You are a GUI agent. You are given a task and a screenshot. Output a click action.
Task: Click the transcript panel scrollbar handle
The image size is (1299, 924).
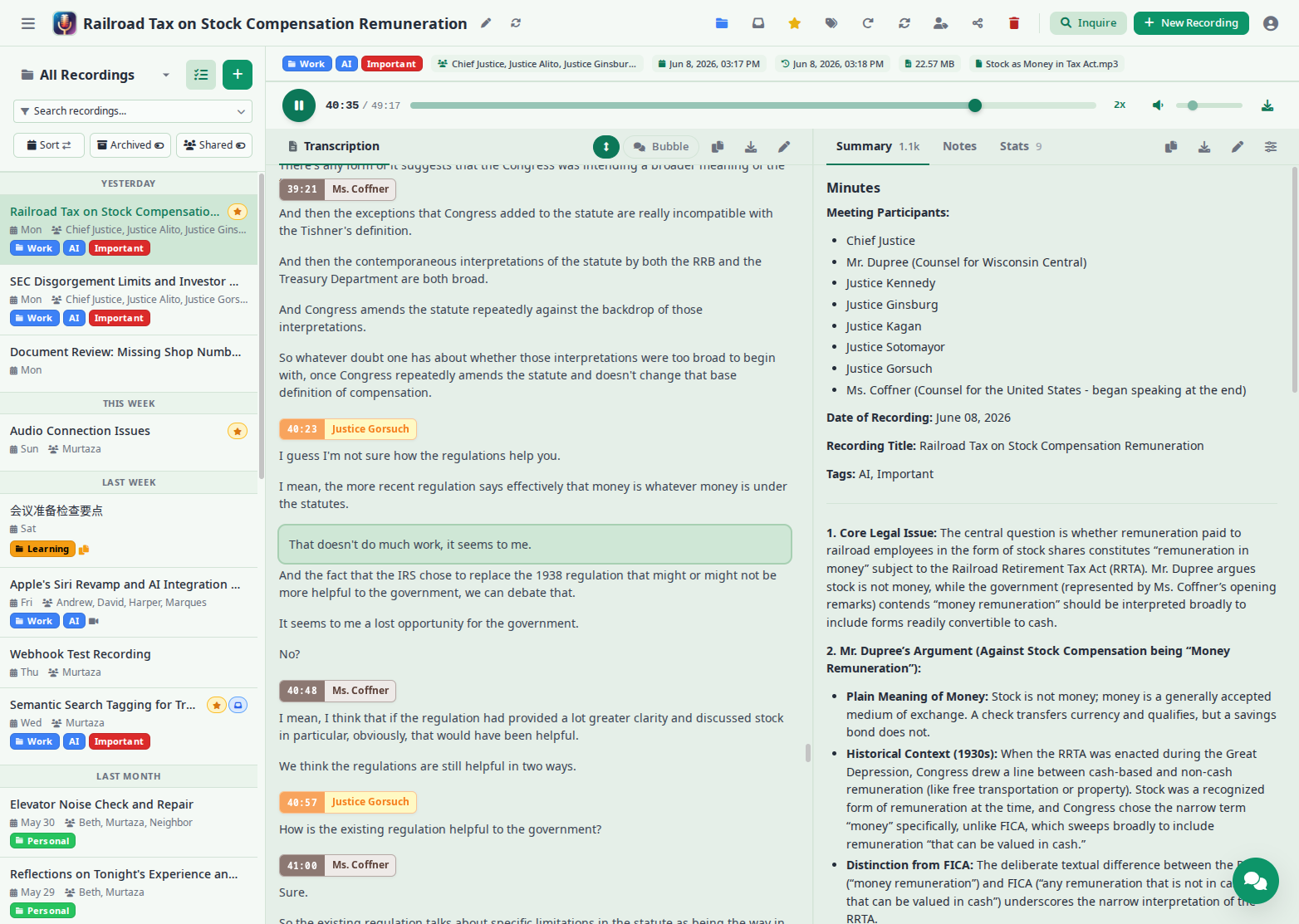click(808, 753)
